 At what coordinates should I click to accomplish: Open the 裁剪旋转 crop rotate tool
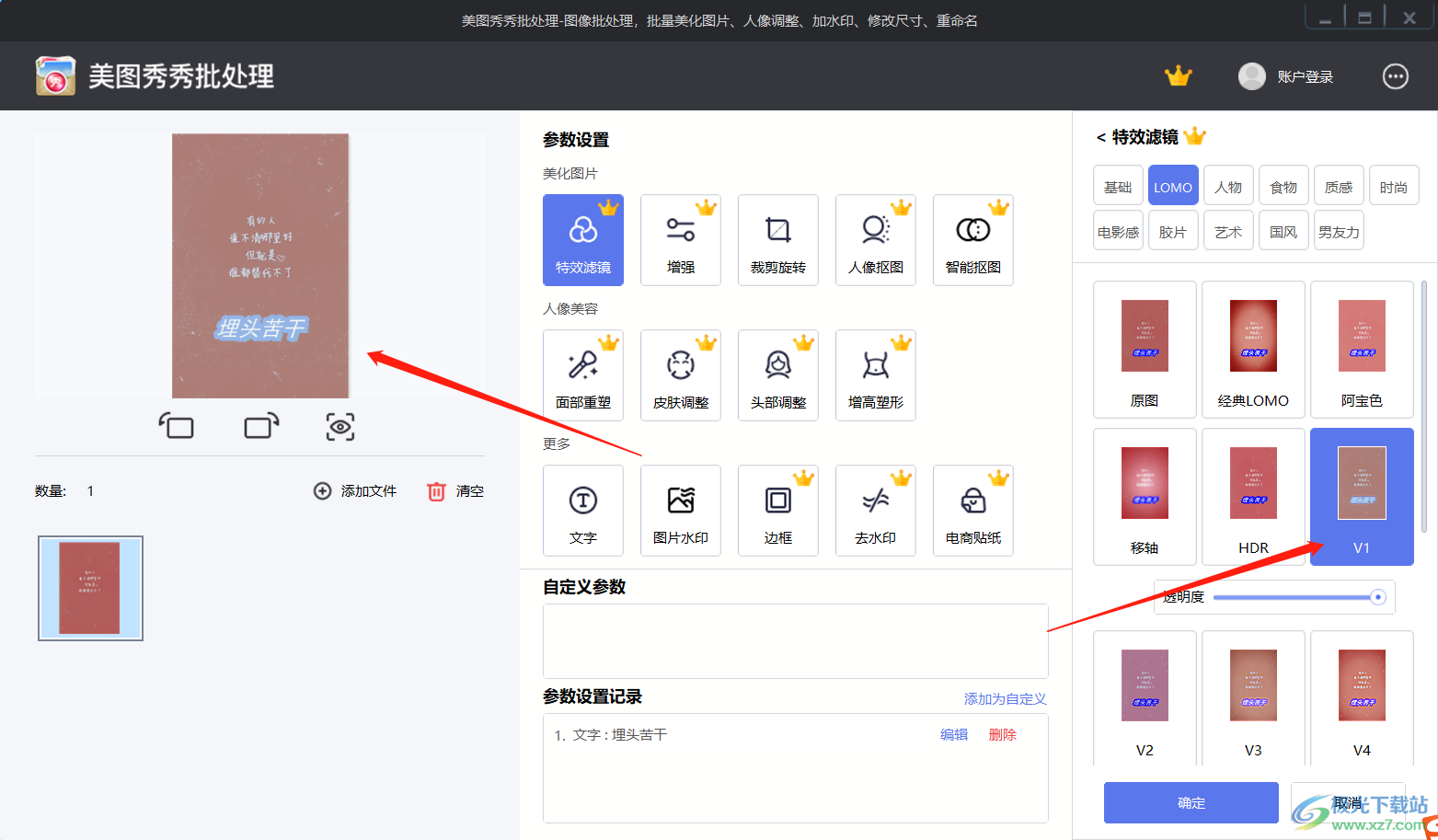[778, 240]
